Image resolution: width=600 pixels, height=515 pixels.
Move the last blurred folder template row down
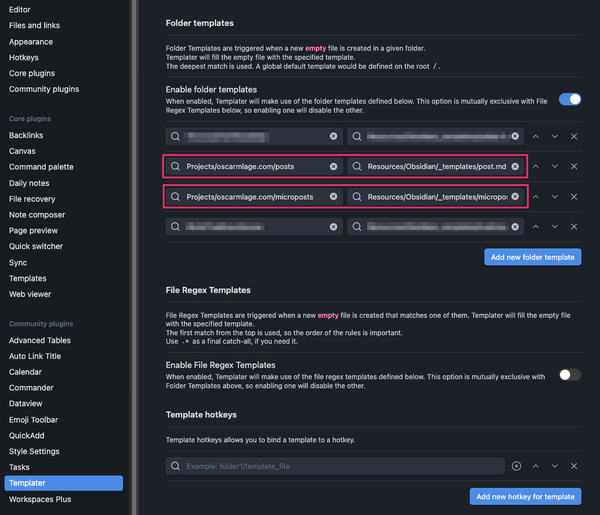point(555,227)
